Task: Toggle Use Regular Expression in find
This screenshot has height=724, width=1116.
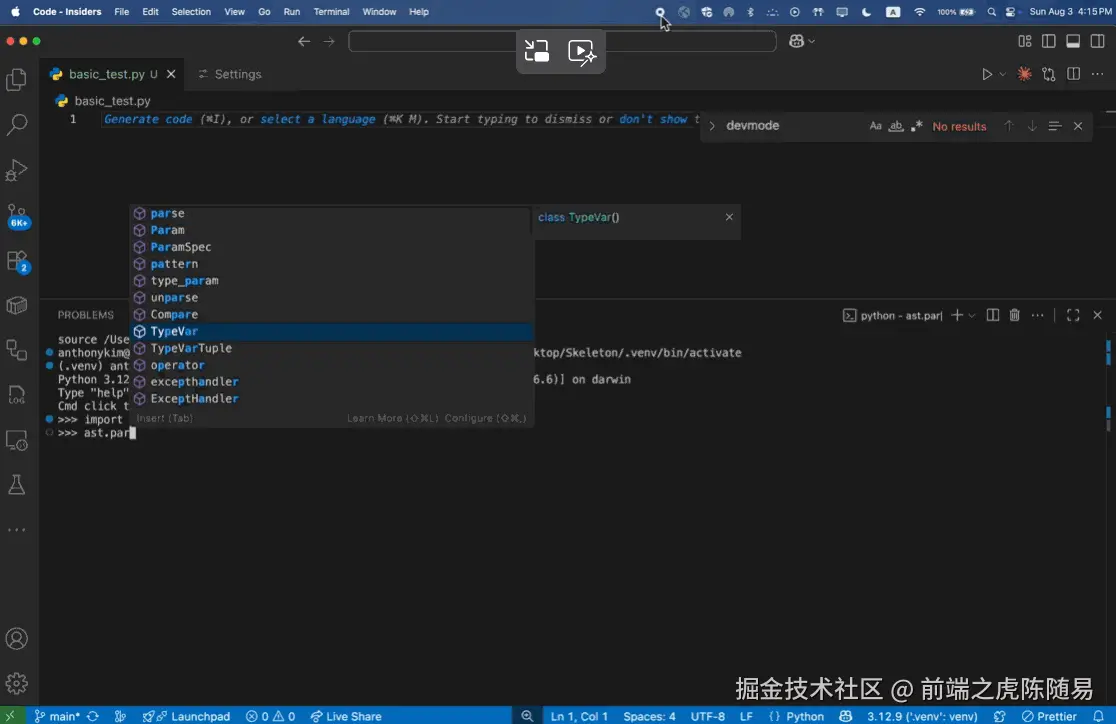Action: 916,126
